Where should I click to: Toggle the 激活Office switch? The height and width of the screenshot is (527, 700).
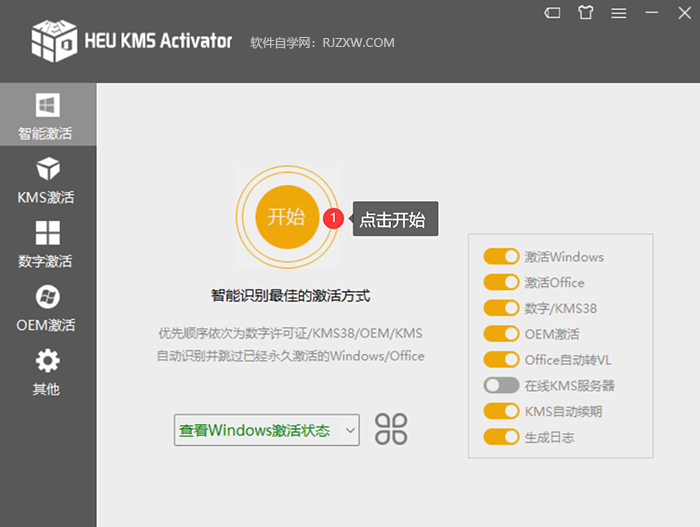tap(501, 282)
